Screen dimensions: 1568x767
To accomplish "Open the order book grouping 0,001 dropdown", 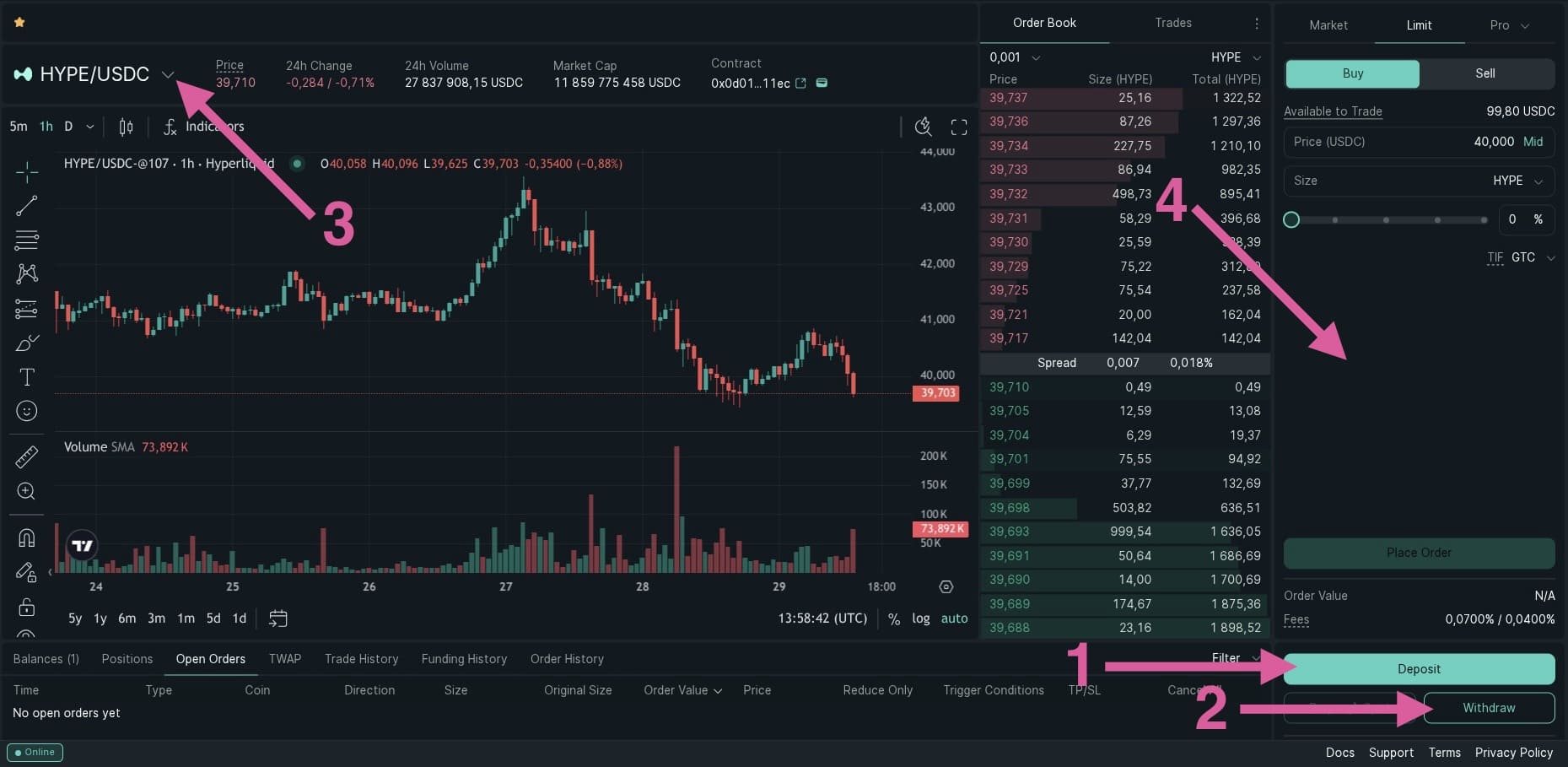I will [1015, 57].
